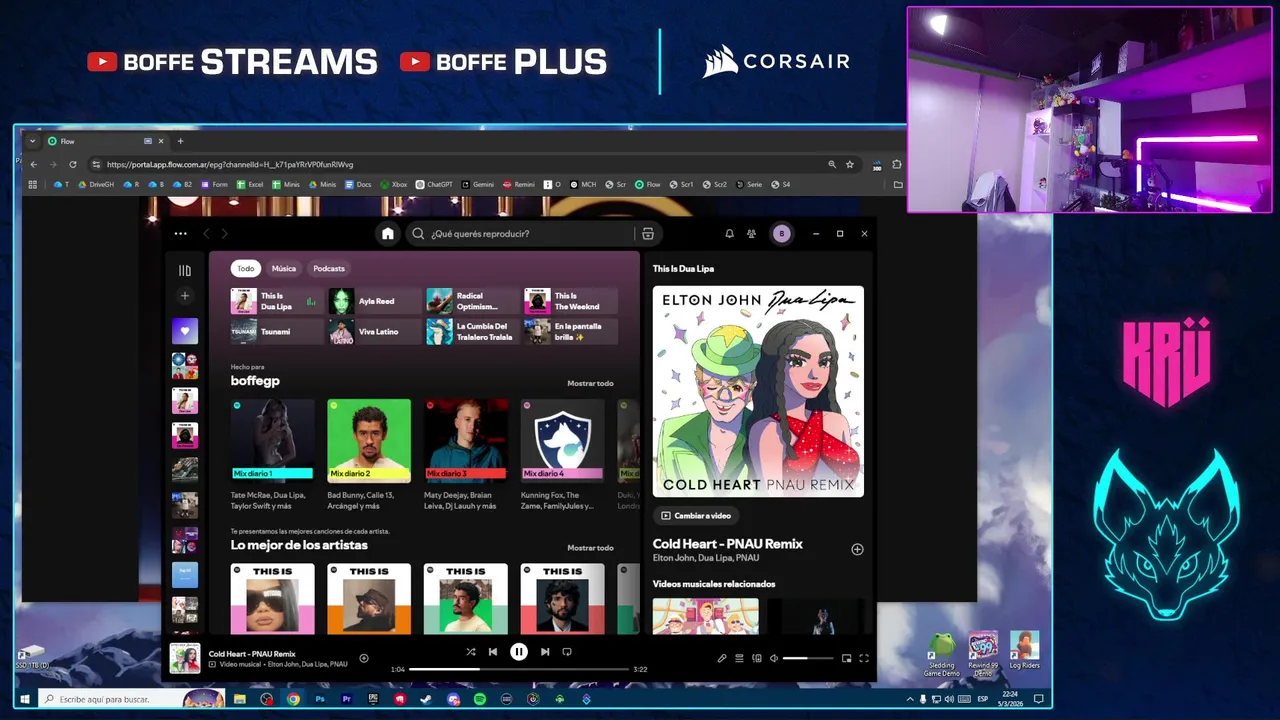Open En la pantalla brilla tile
Viewport: 1280px width, 720px height.
[571, 331]
